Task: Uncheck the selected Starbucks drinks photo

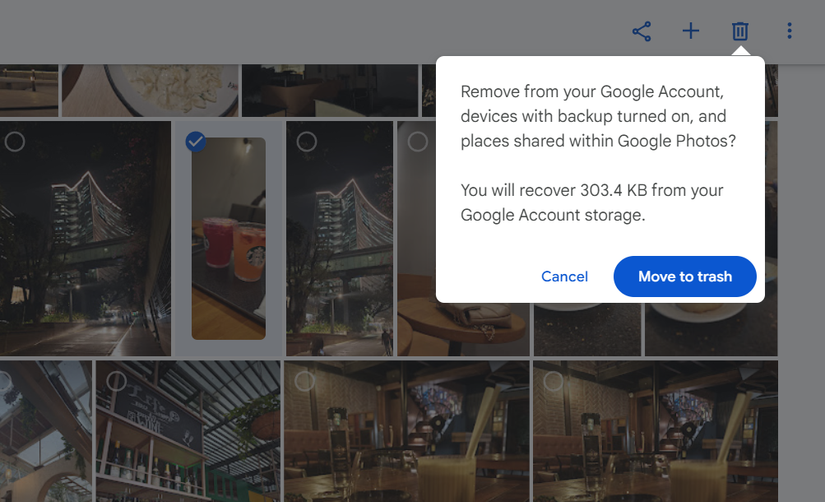Action: tap(196, 142)
